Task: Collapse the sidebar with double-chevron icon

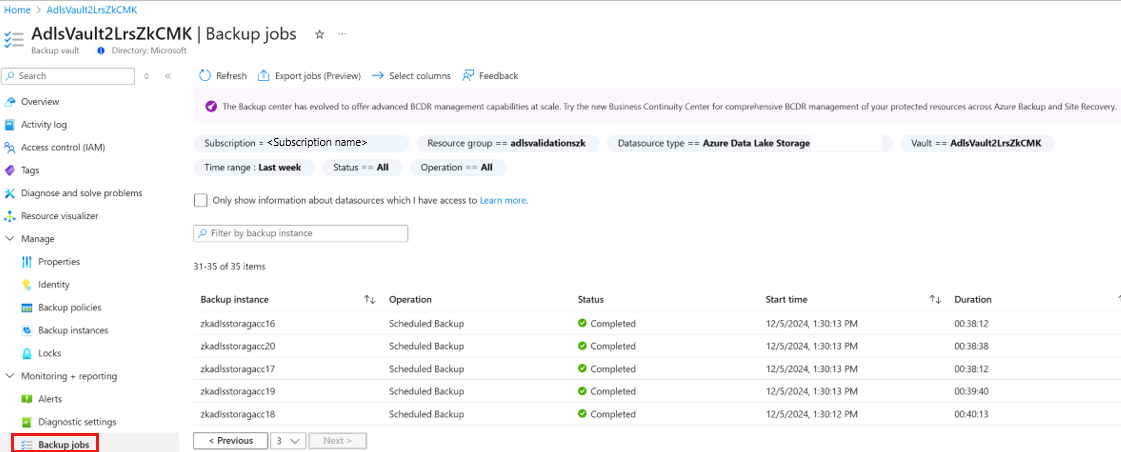Action: [168, 76]
